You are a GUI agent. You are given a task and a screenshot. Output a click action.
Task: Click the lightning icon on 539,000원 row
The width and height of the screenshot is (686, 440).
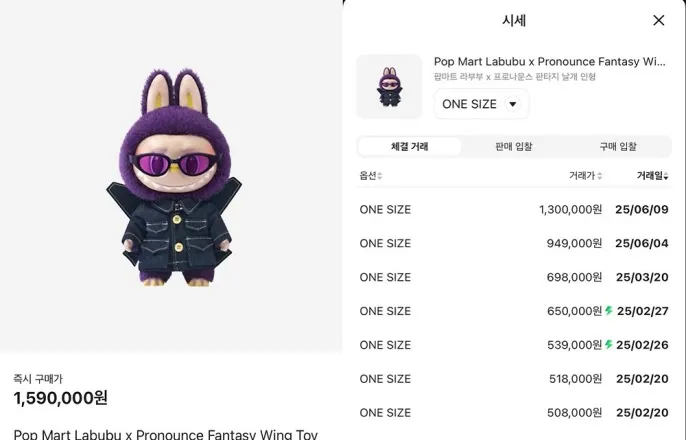click(609, 345)
